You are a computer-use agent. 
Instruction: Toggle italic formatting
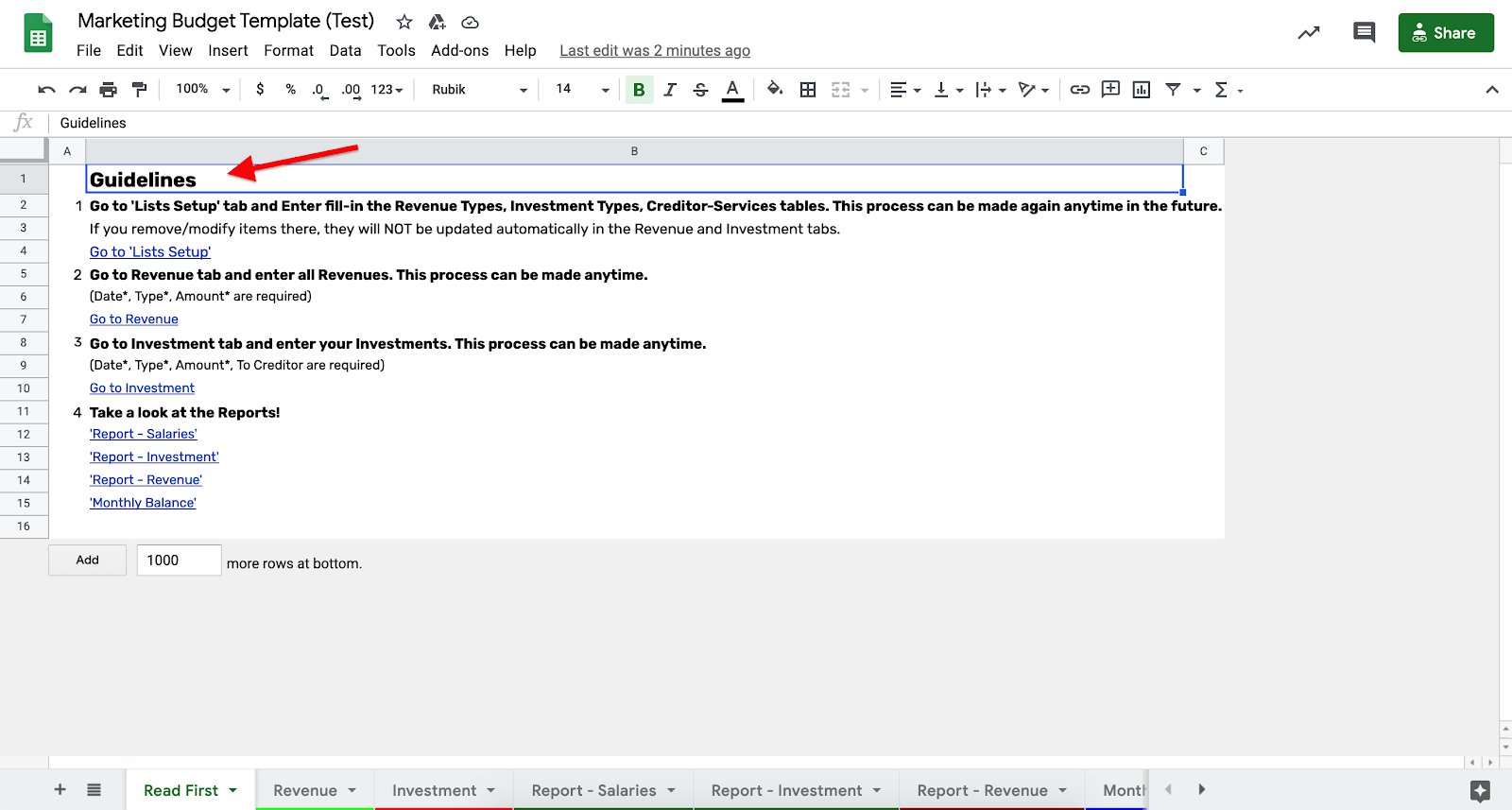(670, 90)
